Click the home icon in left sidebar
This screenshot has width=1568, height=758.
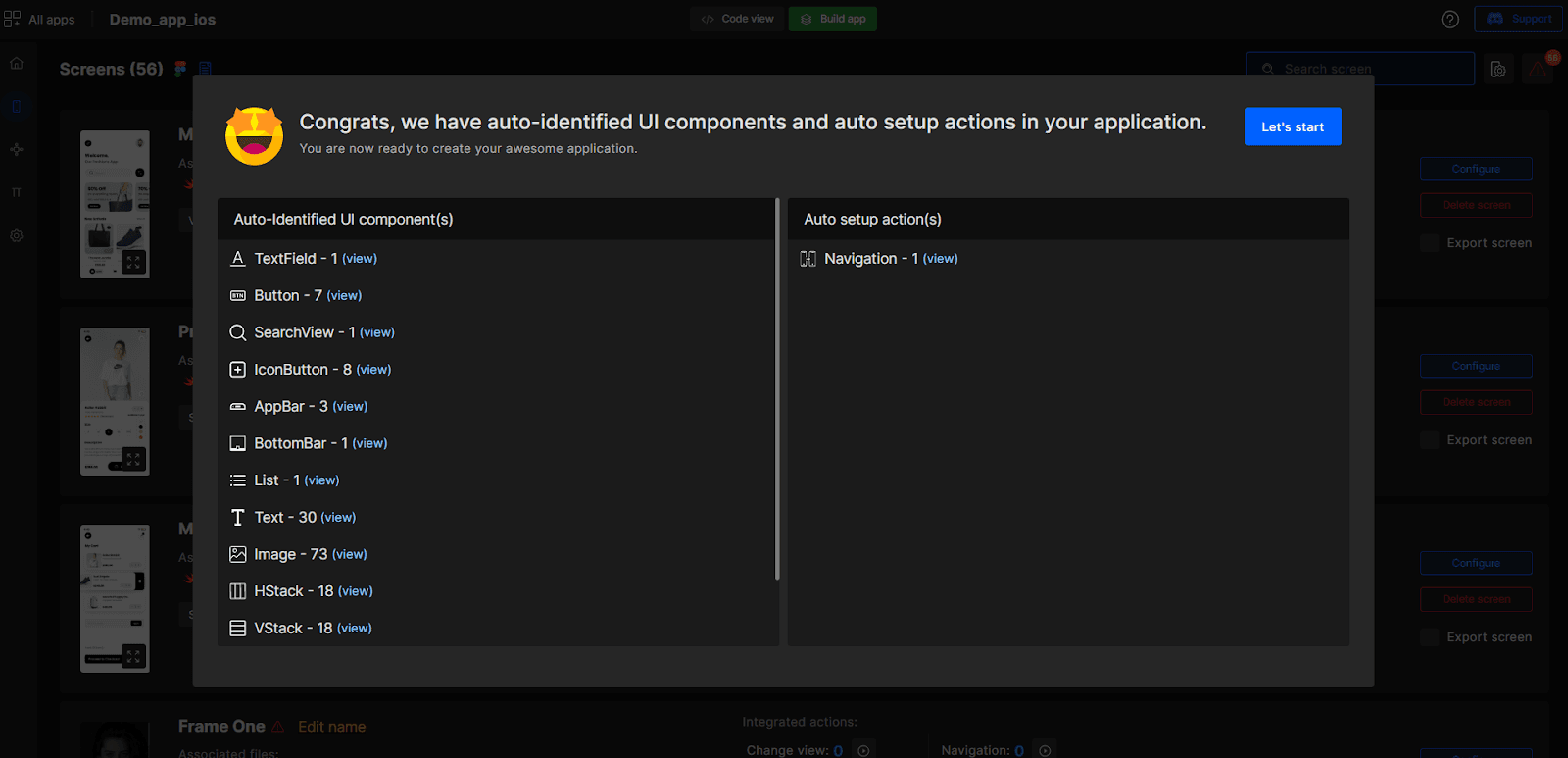point(17,63)
